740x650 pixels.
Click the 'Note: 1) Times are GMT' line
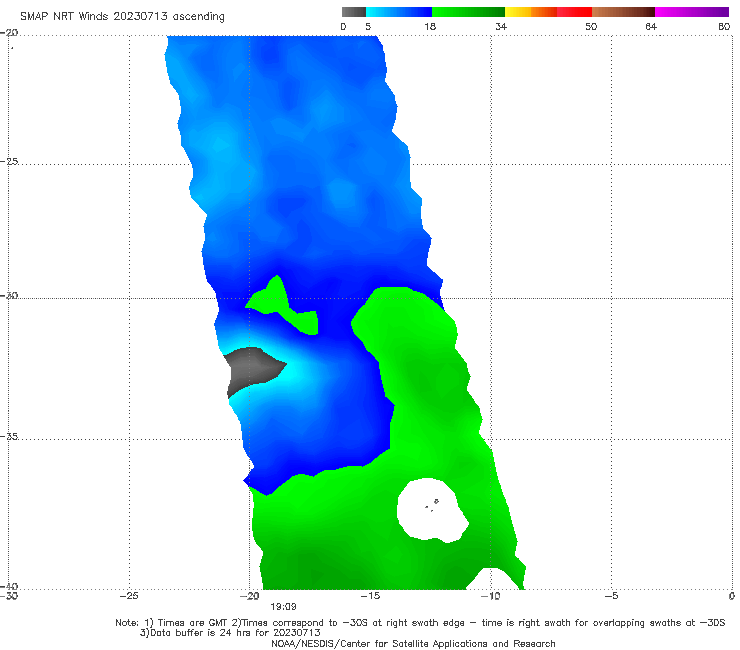(420, 623)
